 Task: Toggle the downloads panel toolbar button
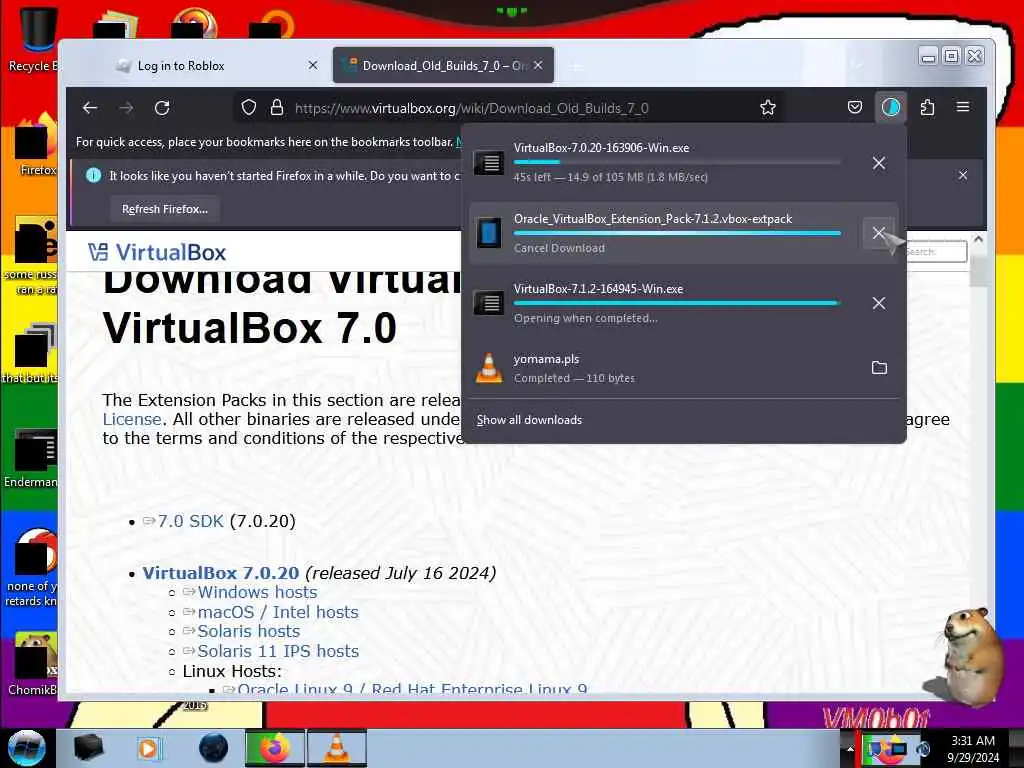[891, 107]
